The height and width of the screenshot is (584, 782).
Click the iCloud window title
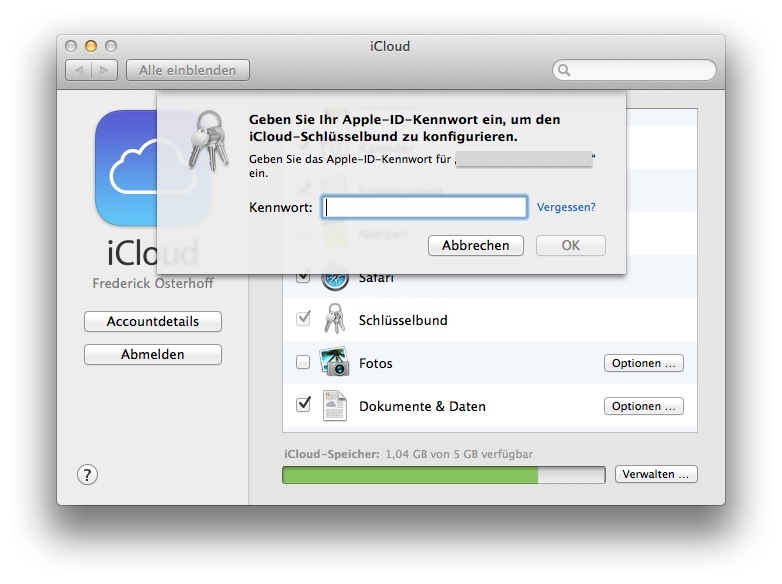390,46
